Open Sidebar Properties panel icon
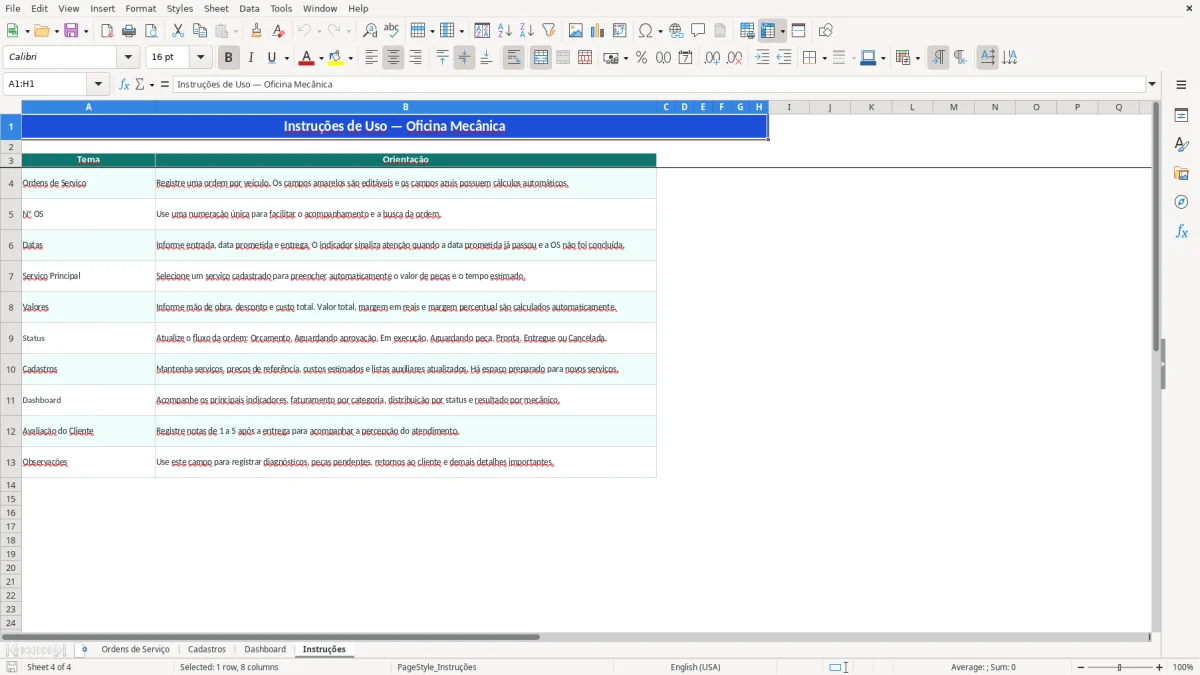 point(1181,115)
